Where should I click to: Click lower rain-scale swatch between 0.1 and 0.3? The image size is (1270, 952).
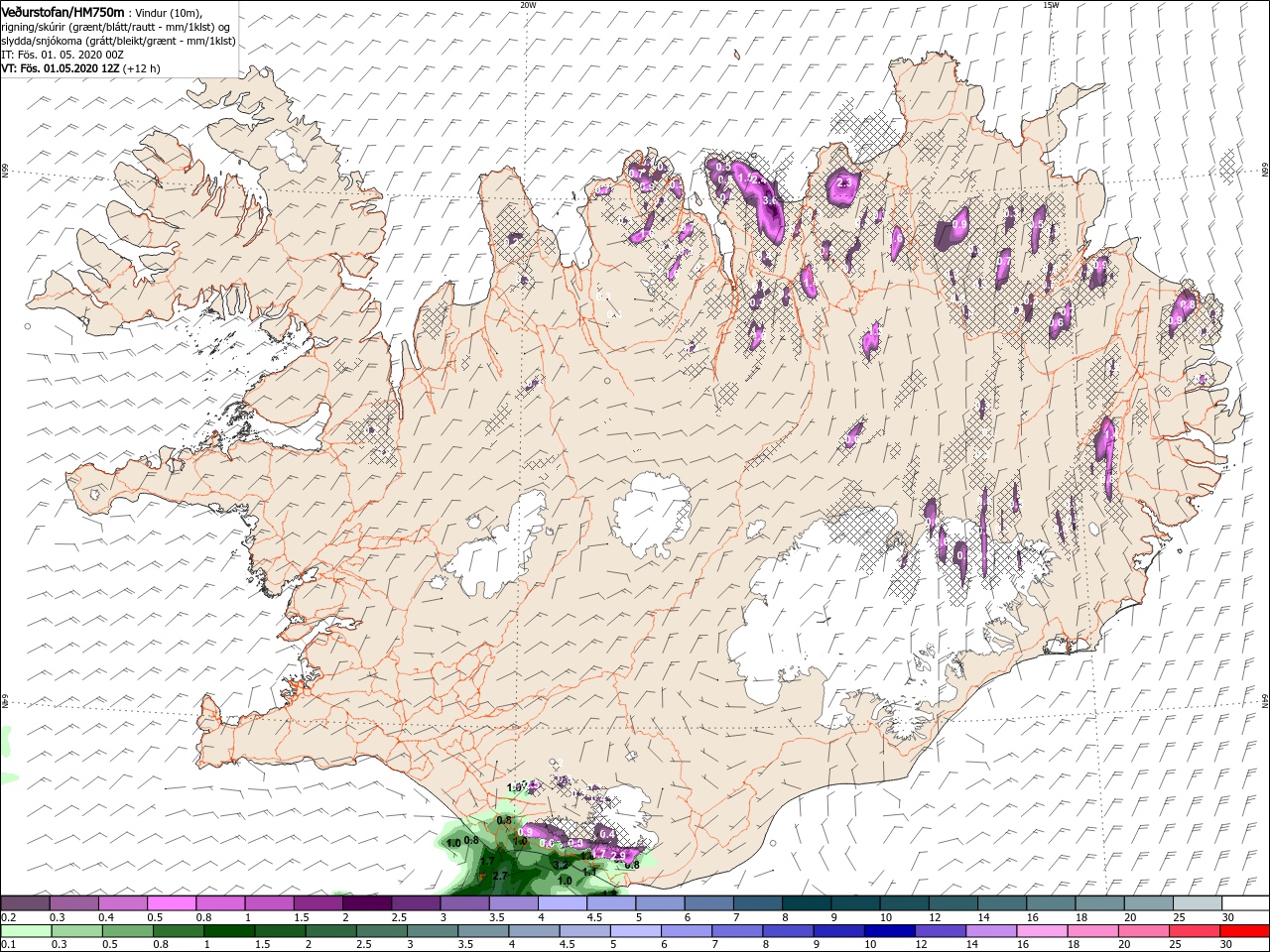[x=26, y=931]
